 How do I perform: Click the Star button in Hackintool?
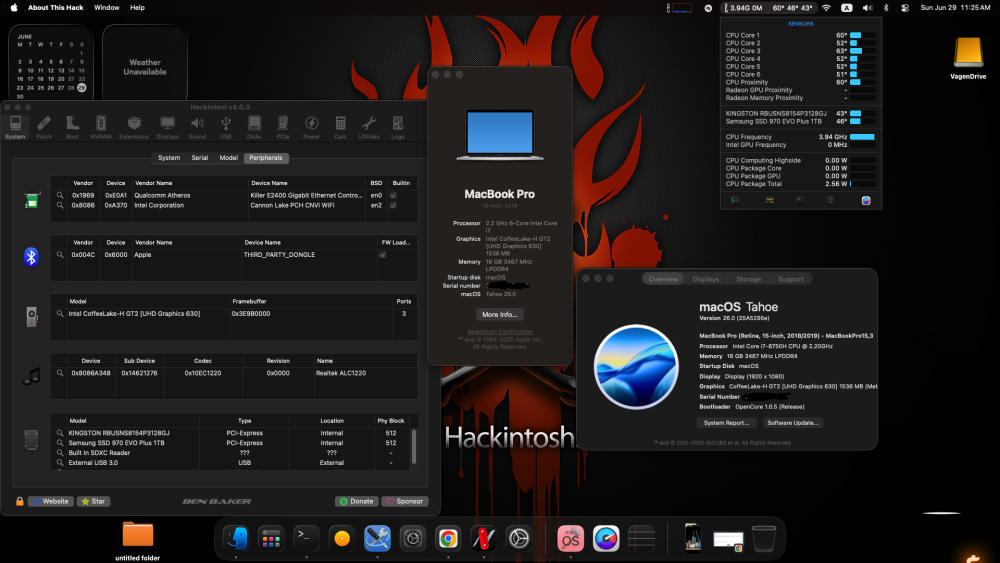click(x=93, y=501)
